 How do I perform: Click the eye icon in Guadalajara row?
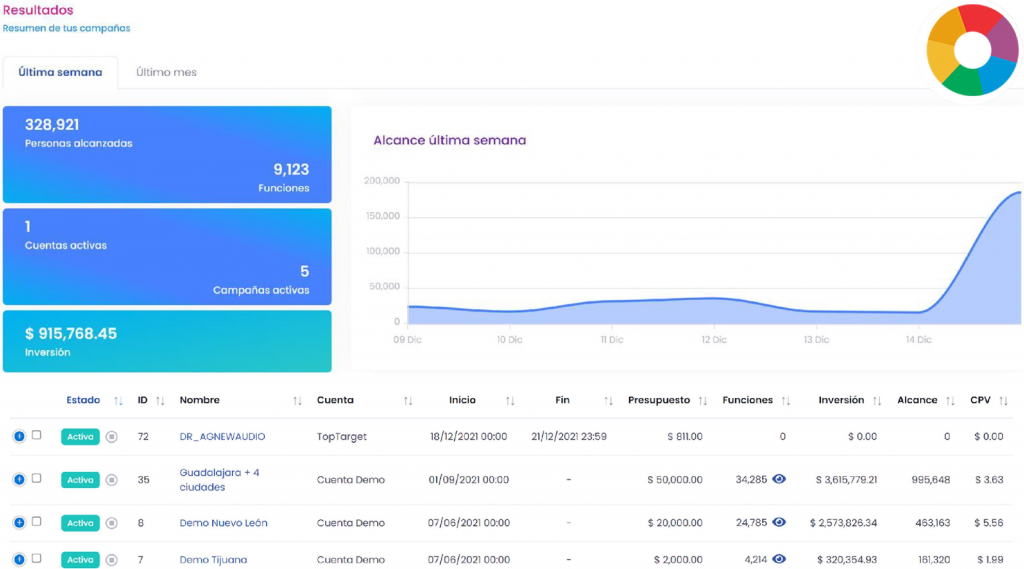(x=779, y=479)
